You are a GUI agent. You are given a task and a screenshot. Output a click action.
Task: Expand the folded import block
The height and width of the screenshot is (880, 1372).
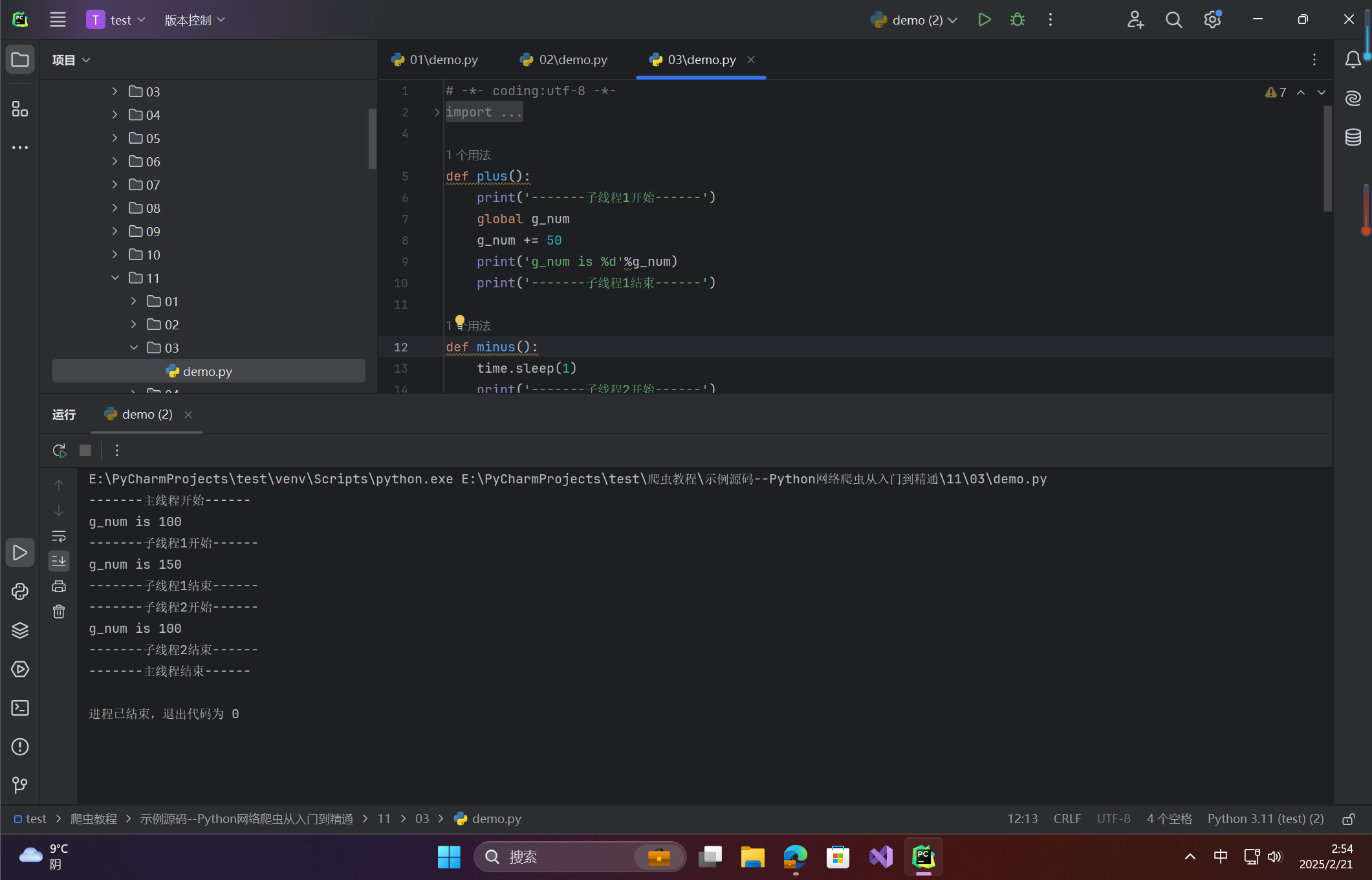click(437, 113)
